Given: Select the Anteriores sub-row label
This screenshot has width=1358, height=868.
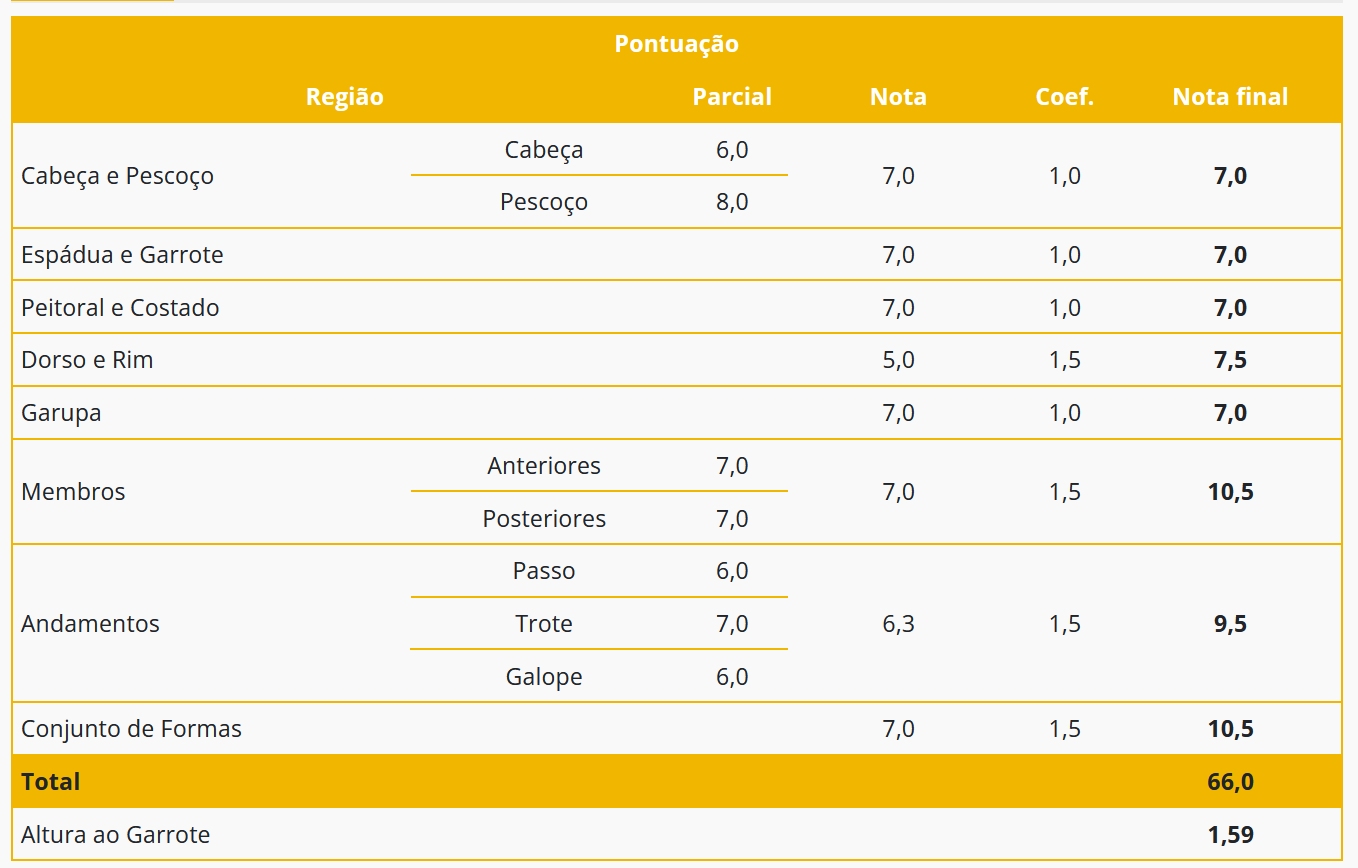Looking at the screenshot, I should pyautogui.click(x=544, y=466).
